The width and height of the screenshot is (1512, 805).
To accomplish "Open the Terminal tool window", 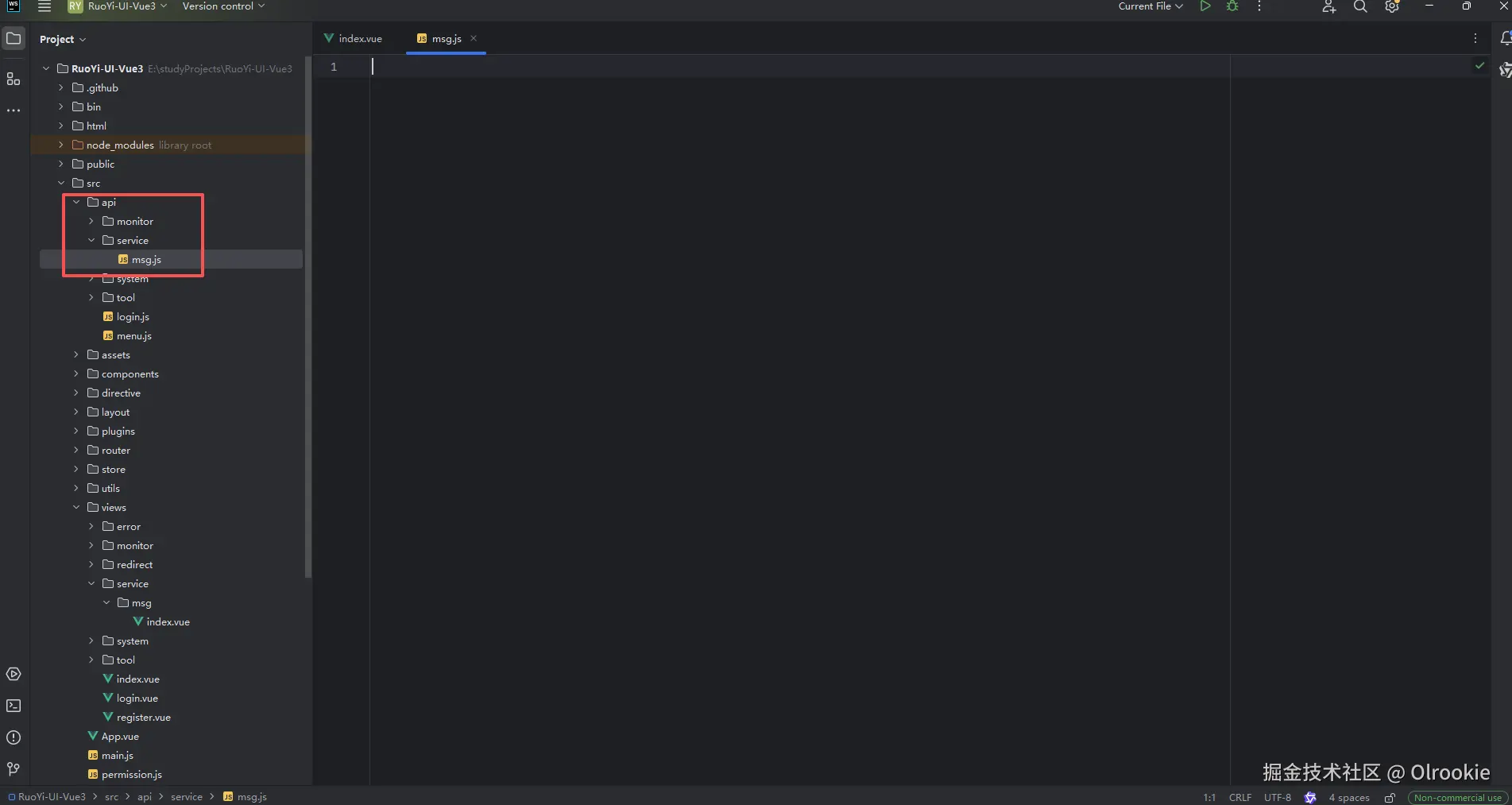I will click(14, 706).
